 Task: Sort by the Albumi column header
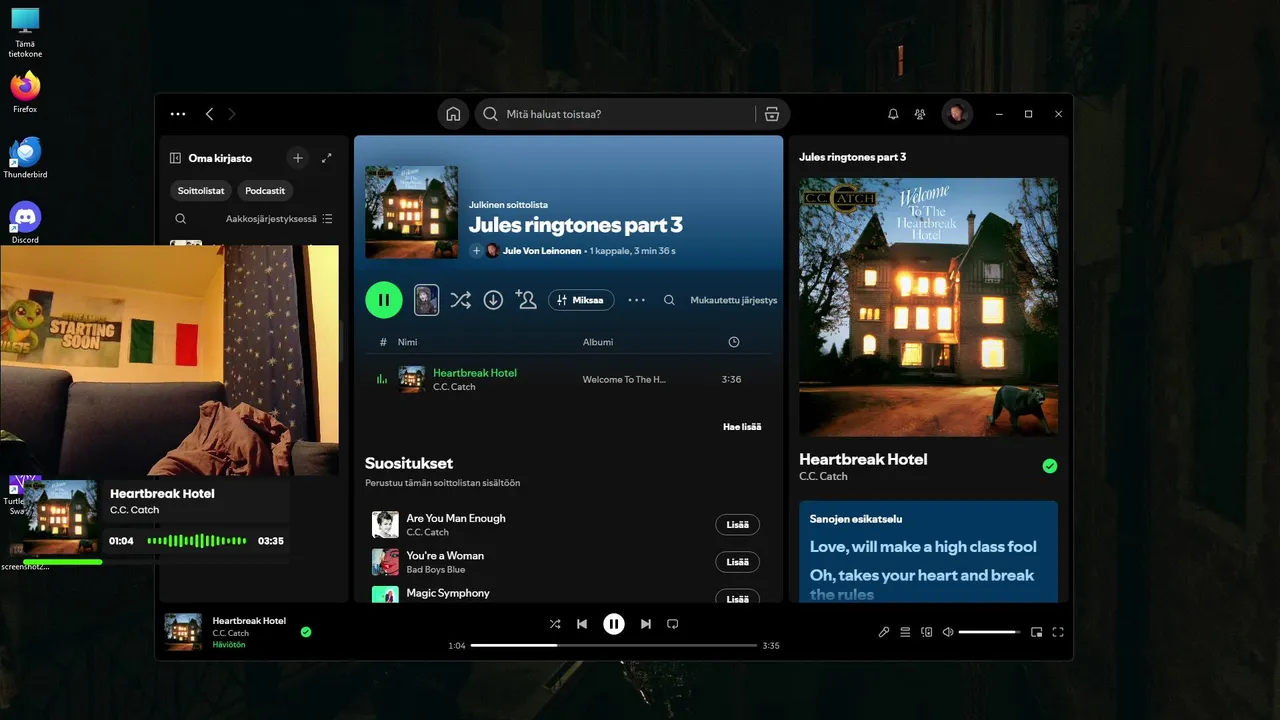[598, 342]
